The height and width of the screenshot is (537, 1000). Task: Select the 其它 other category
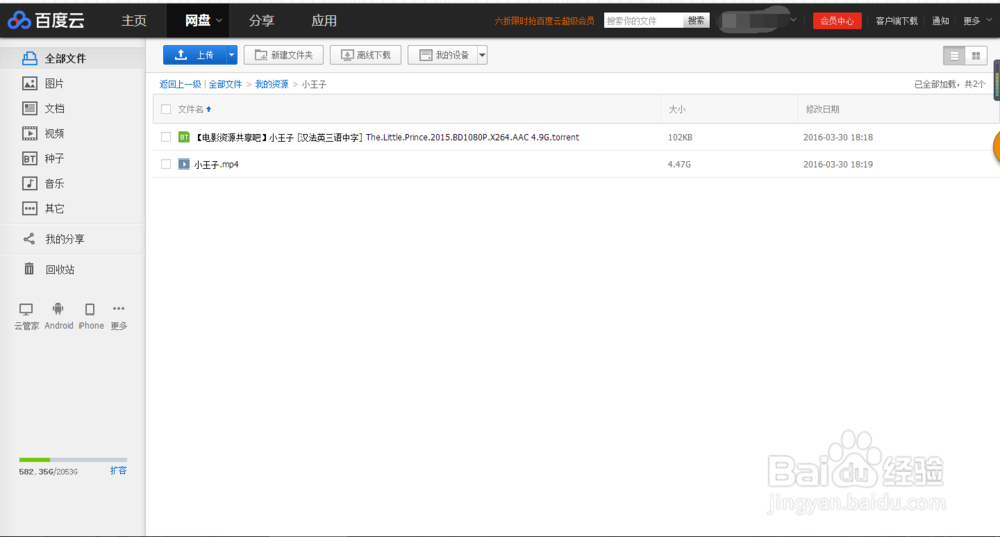tap(42, 209)
